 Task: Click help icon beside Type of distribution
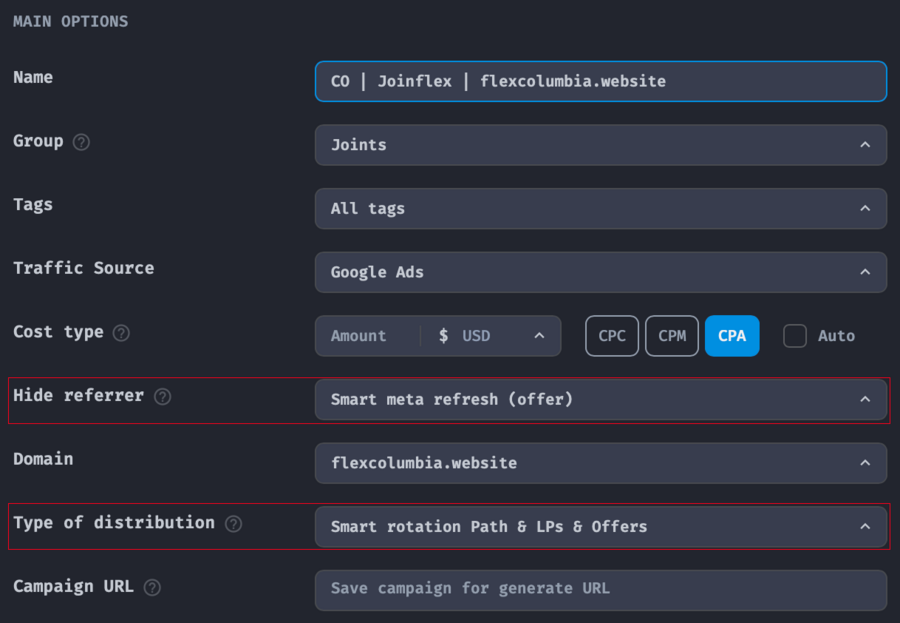[x=233, y=524]
